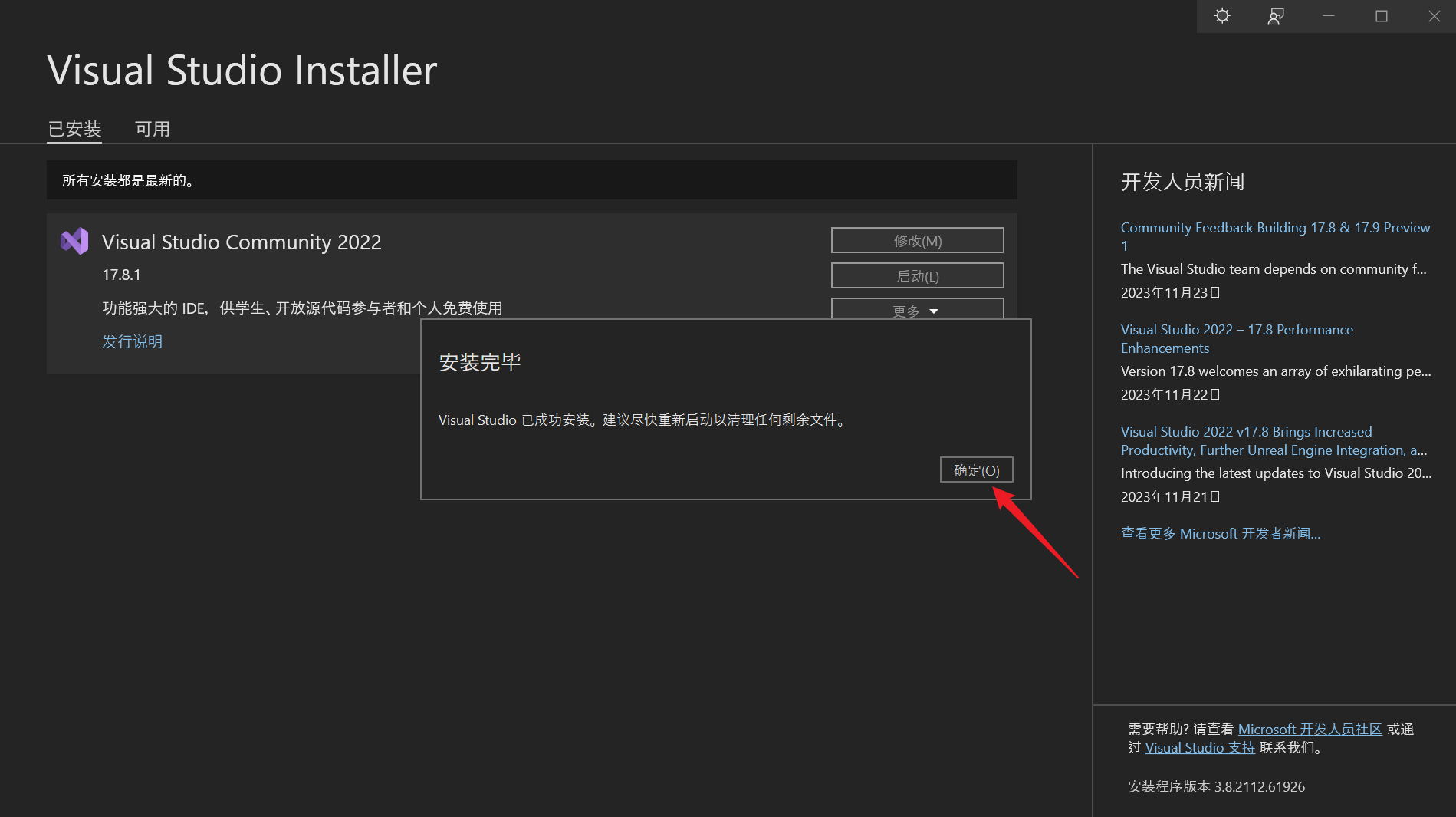Click the 修改(M) button
This screenshot has width=1456, height=817.
click(x=916, y=239)
